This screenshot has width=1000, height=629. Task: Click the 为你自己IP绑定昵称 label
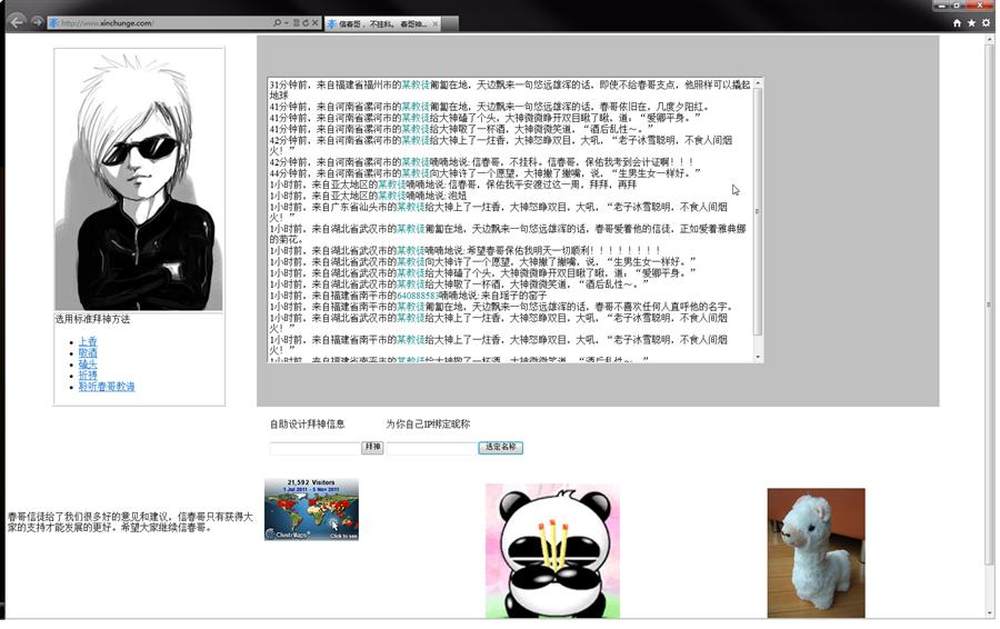click(x=428, y=424)
